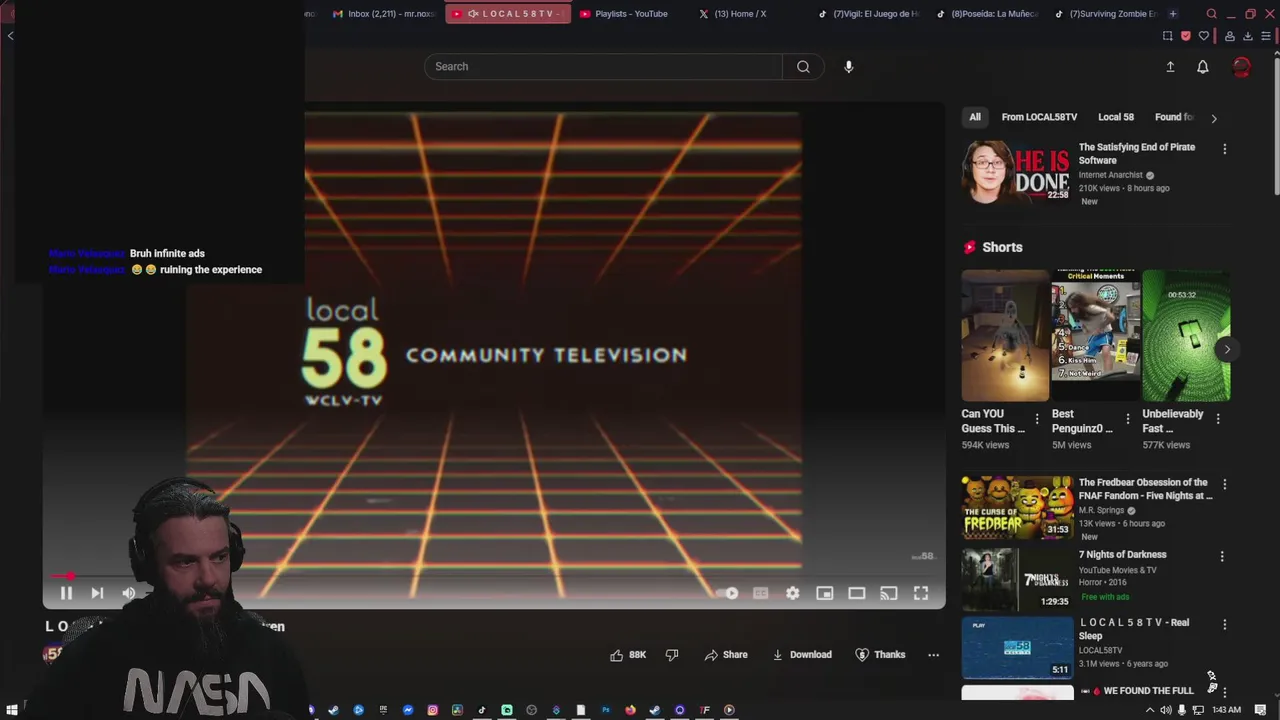Show more Shorts with the arrow
Screen dimensions: 1280x720
pos(1227,349)
